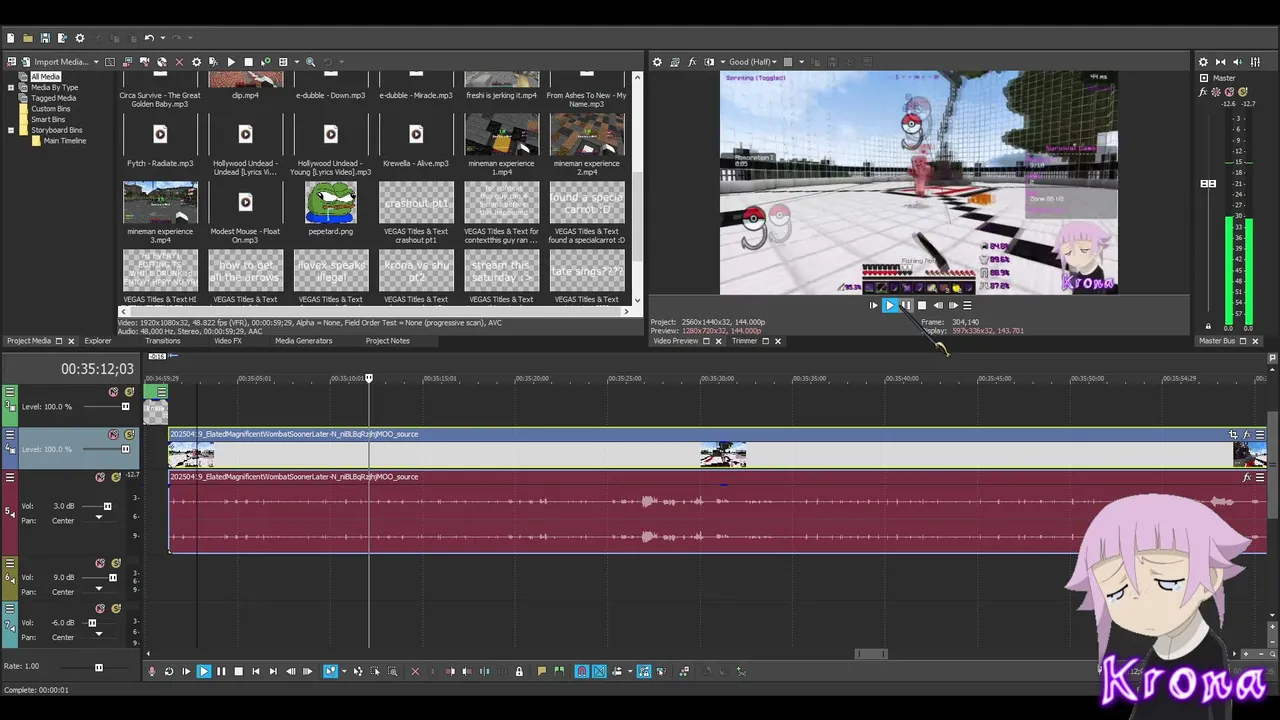Click the Overlays grid icon in preview toolbar
The height and width of the screenshot is (720, 1280).
(x=788, y=62)
